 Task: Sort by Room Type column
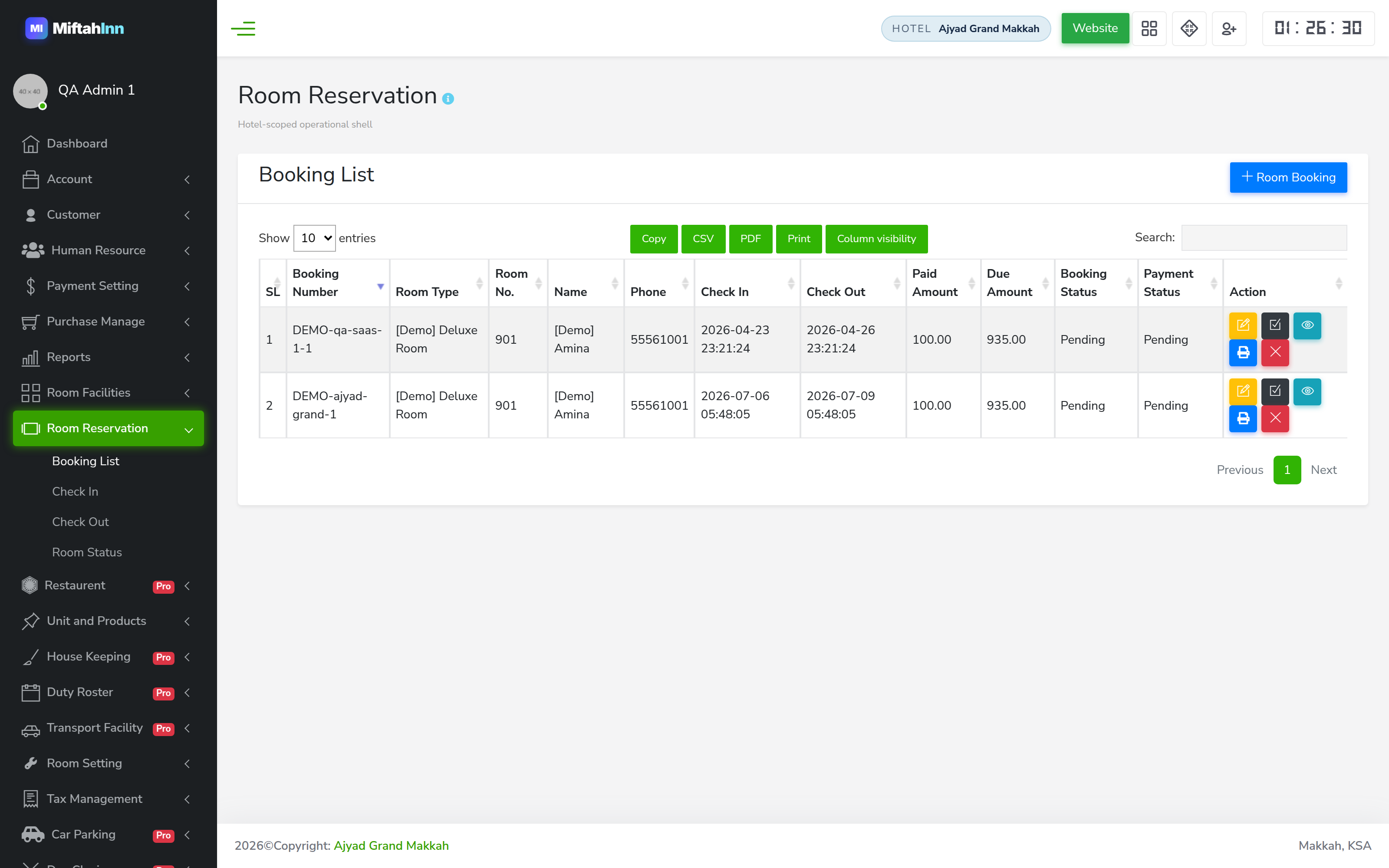(439, 283)
